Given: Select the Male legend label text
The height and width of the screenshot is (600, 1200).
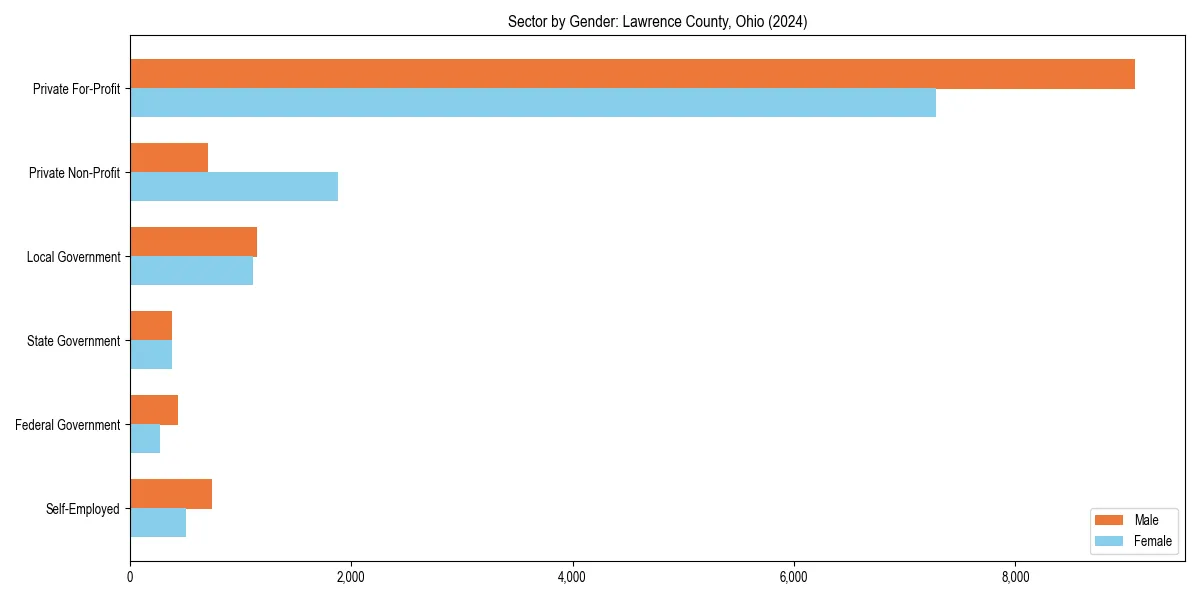Looking at the screenshot, I should point(1148,520).
